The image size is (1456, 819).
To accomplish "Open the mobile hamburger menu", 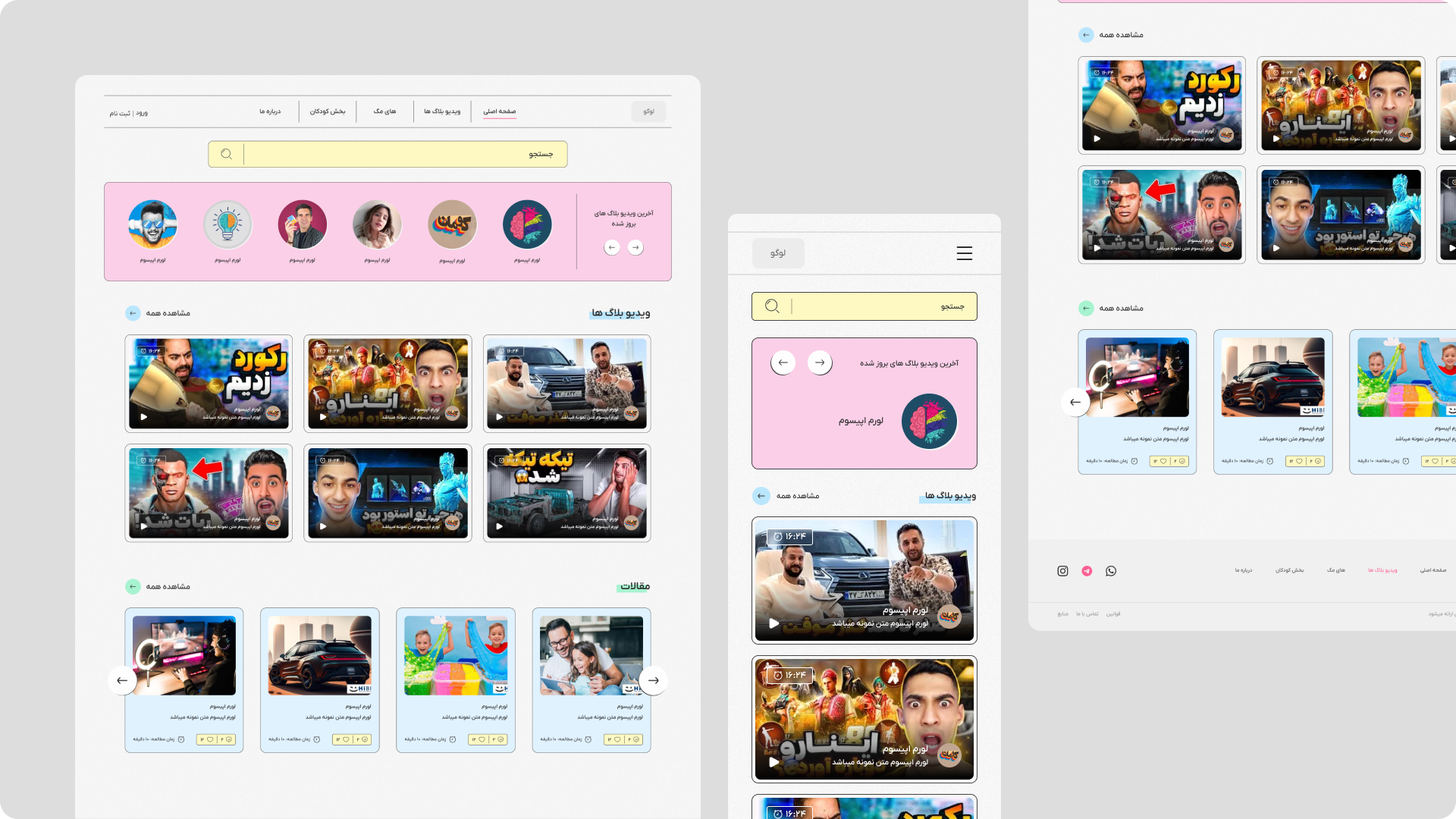I will click(x=964, y=253).
